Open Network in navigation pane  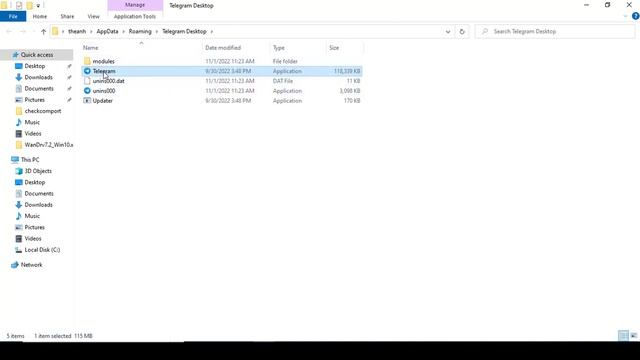(31, 265)
